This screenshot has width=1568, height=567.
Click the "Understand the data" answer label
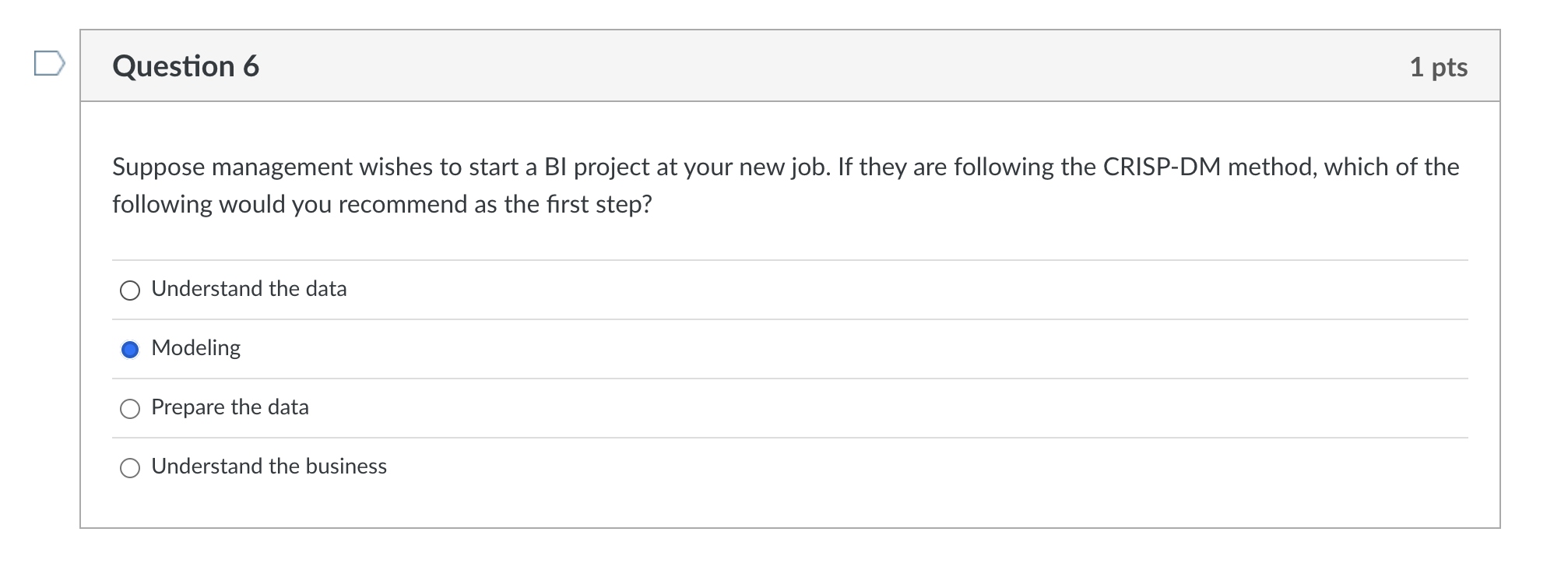pyautogui.click(x=248, y=289)
